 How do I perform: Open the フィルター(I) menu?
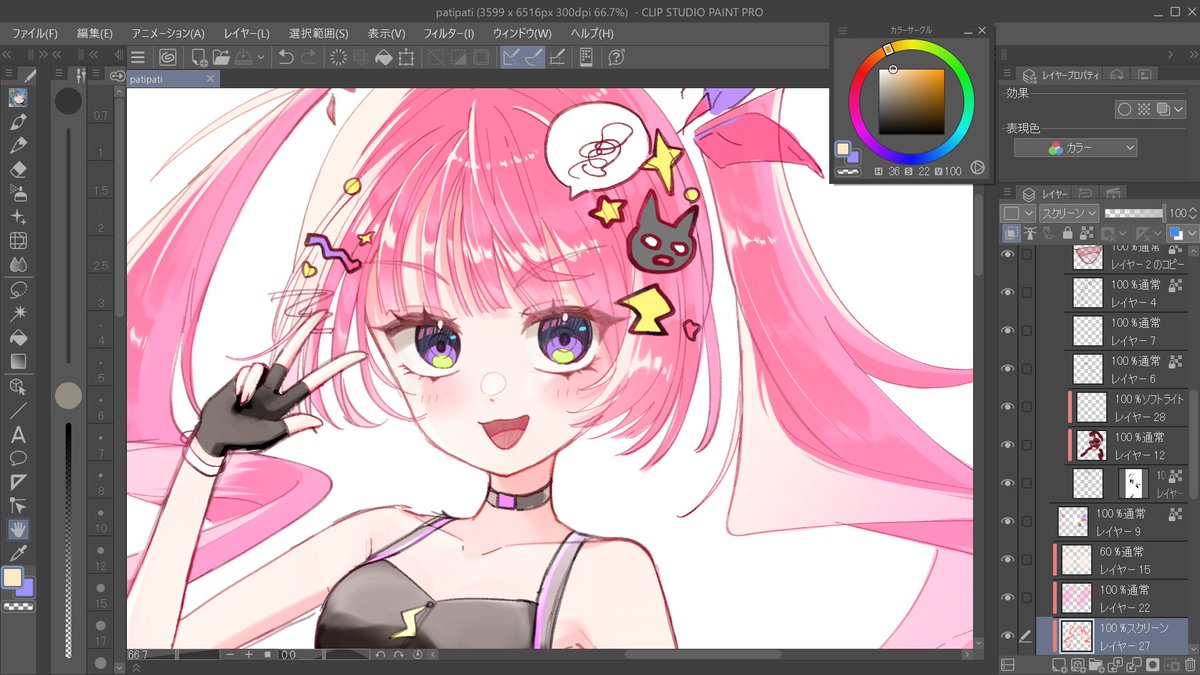448,33
